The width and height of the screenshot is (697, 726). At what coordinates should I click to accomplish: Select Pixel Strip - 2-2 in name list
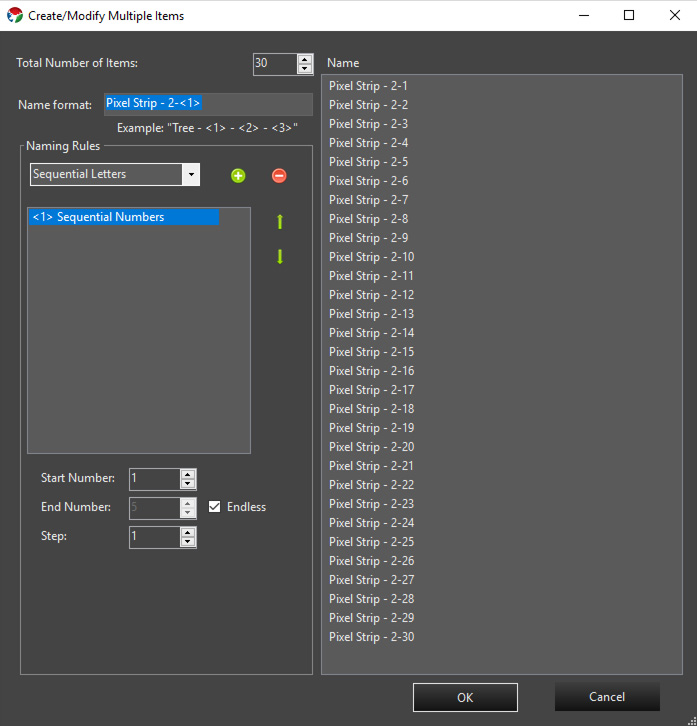(368, 105)
